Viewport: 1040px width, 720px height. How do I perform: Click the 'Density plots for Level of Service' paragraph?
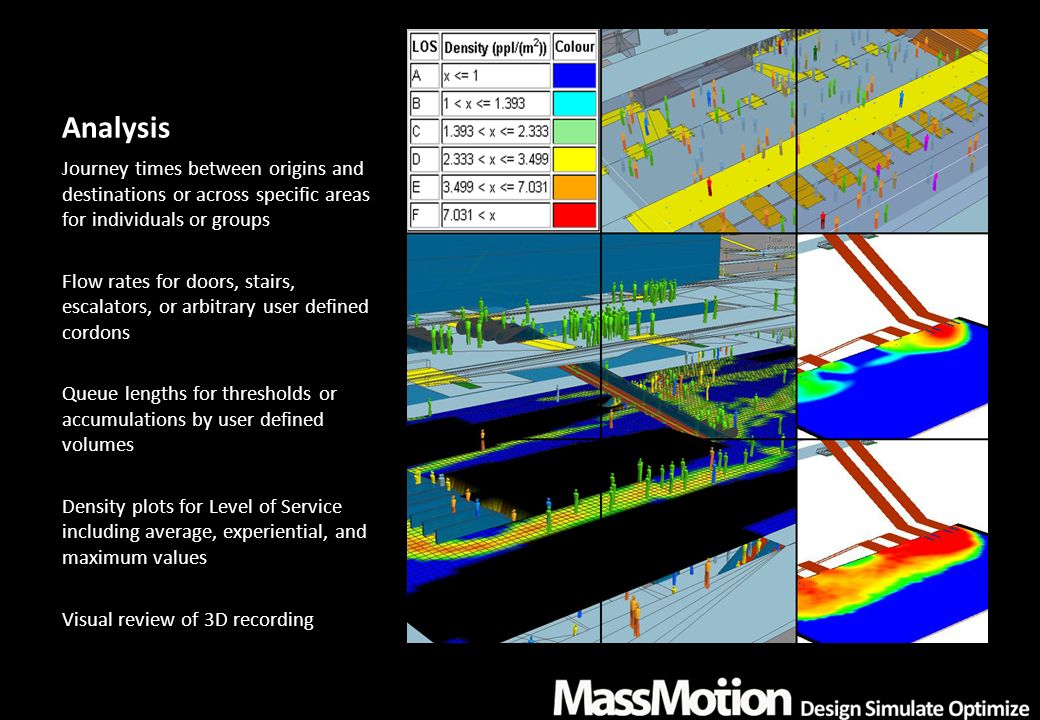point(214,532)
